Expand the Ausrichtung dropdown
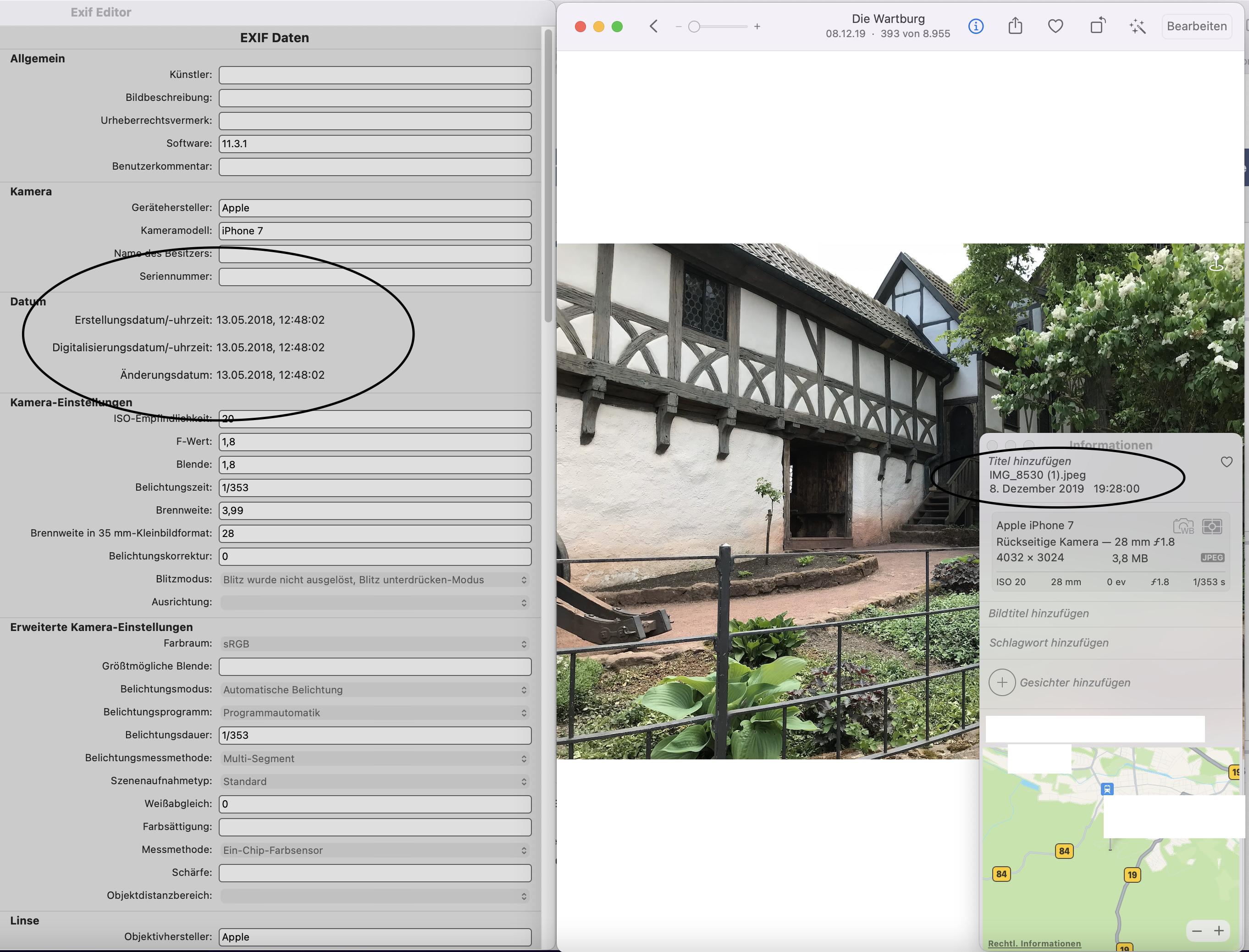Viewport: 1249px width, 952px height. click(x=375, y=603)
